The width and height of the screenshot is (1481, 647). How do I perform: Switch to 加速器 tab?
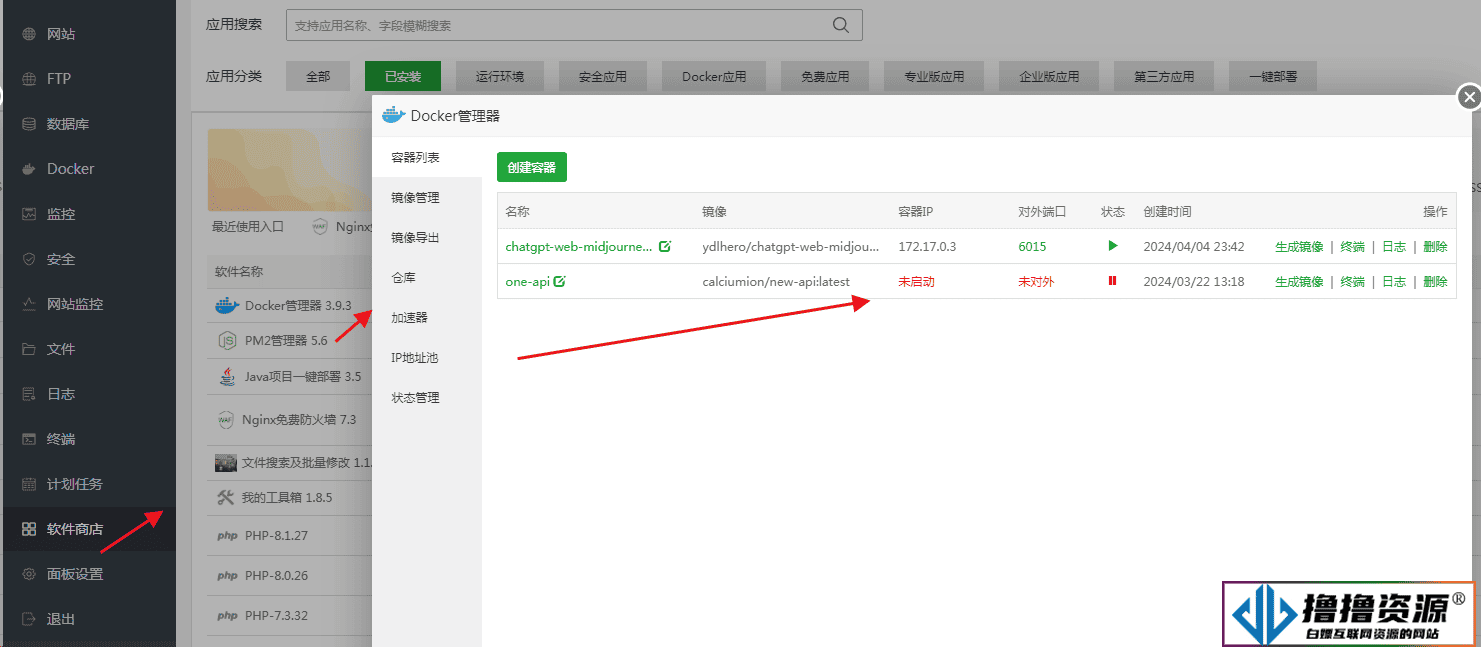427,318
